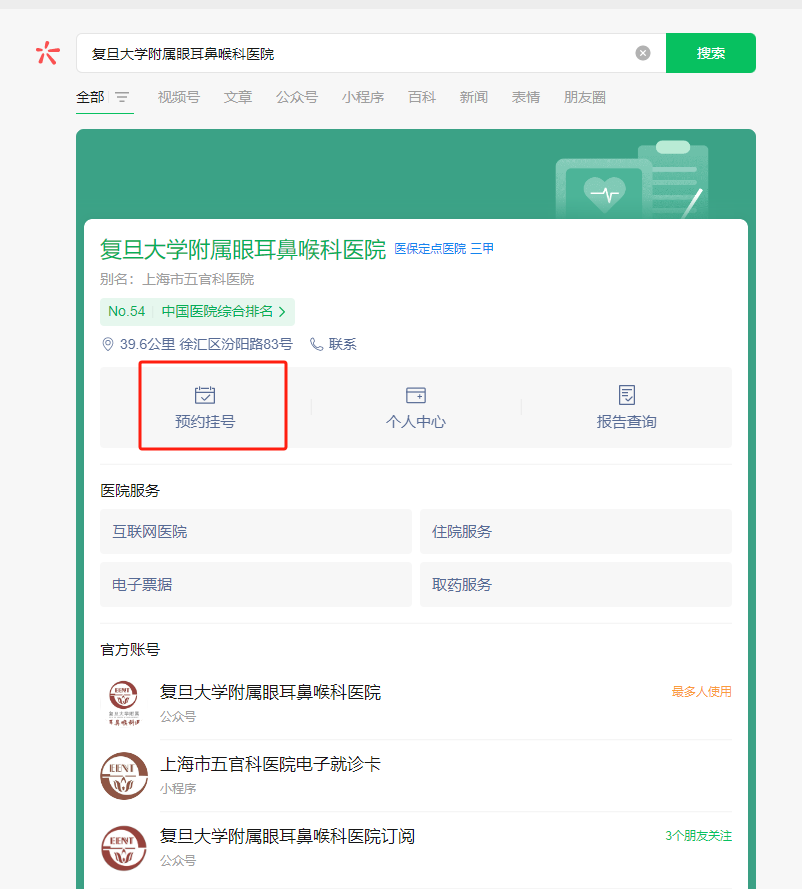This screenshot has width=802, height=889.
Task: Click the 个人中心 card icon
Action: (415, 395)
